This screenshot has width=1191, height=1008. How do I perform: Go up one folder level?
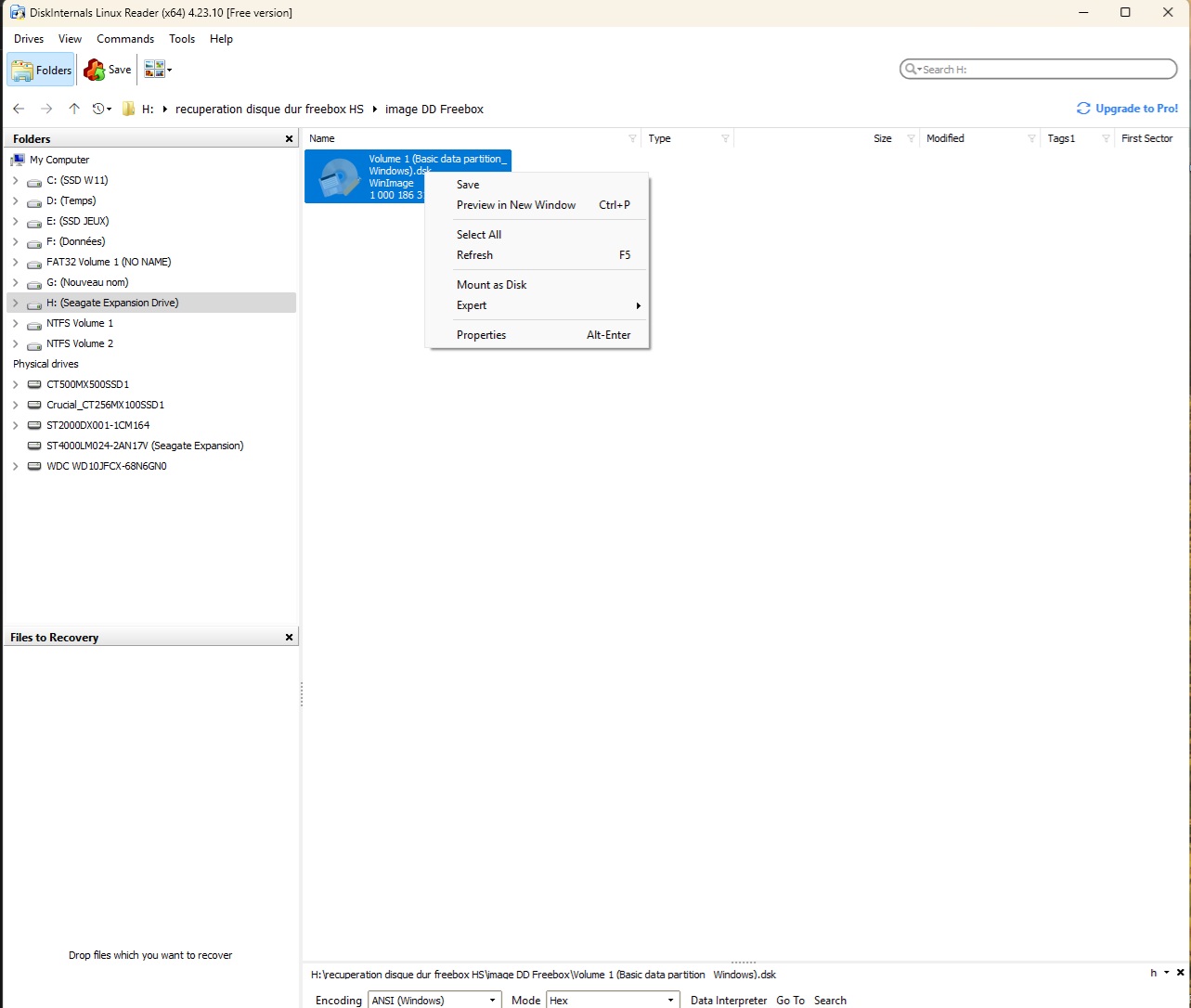pyautogui.click(x=74, y=109)
